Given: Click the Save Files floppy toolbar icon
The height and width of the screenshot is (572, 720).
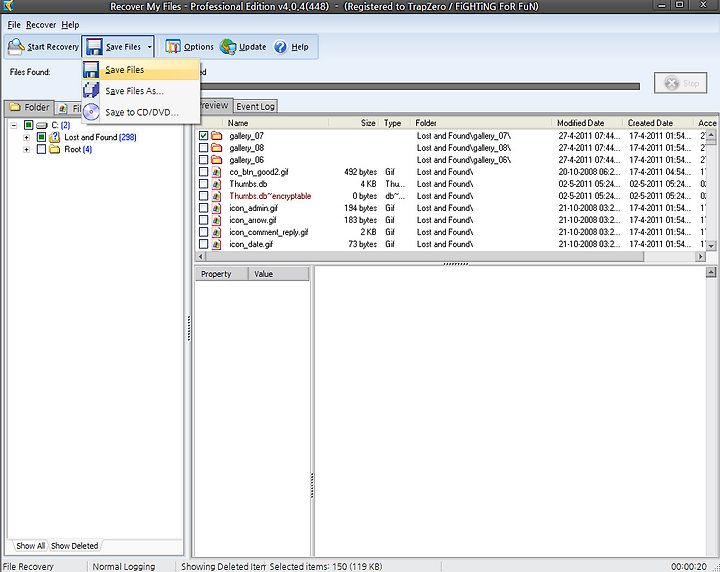Looking at the screenshot, I should pyautogui.click(x=94, y=47).
